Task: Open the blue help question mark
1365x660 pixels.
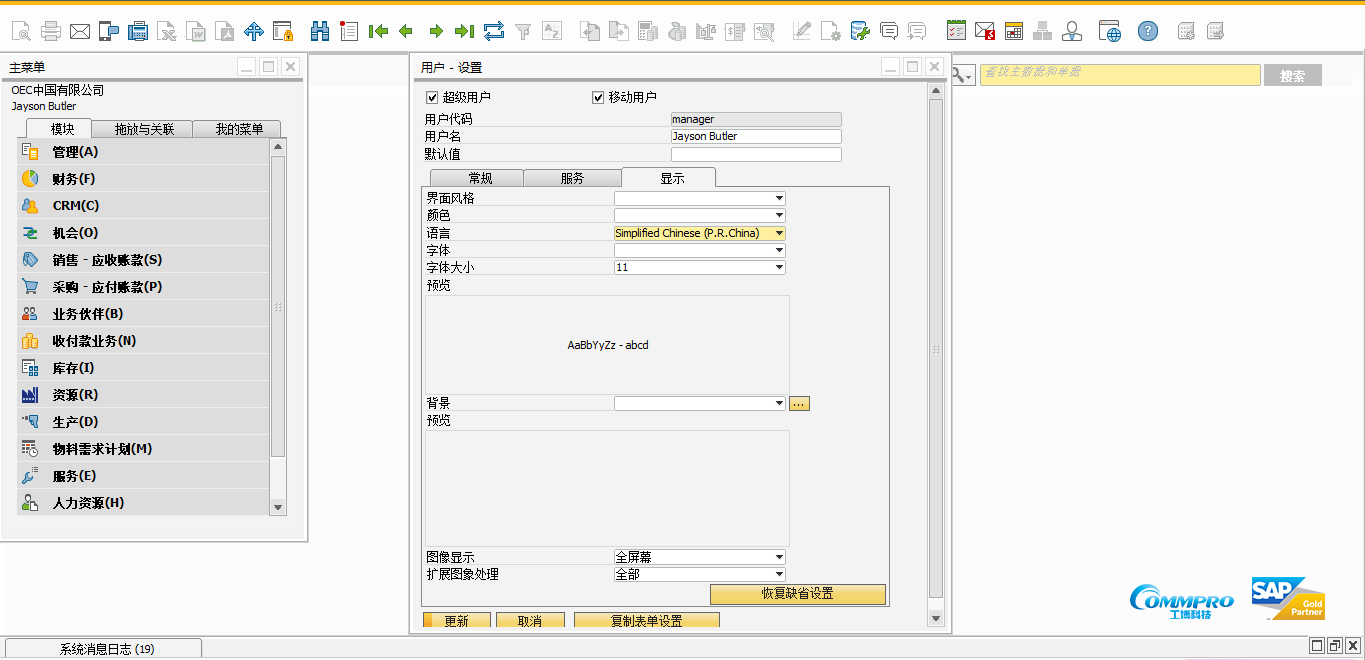Action: [x=1148, y=31]
